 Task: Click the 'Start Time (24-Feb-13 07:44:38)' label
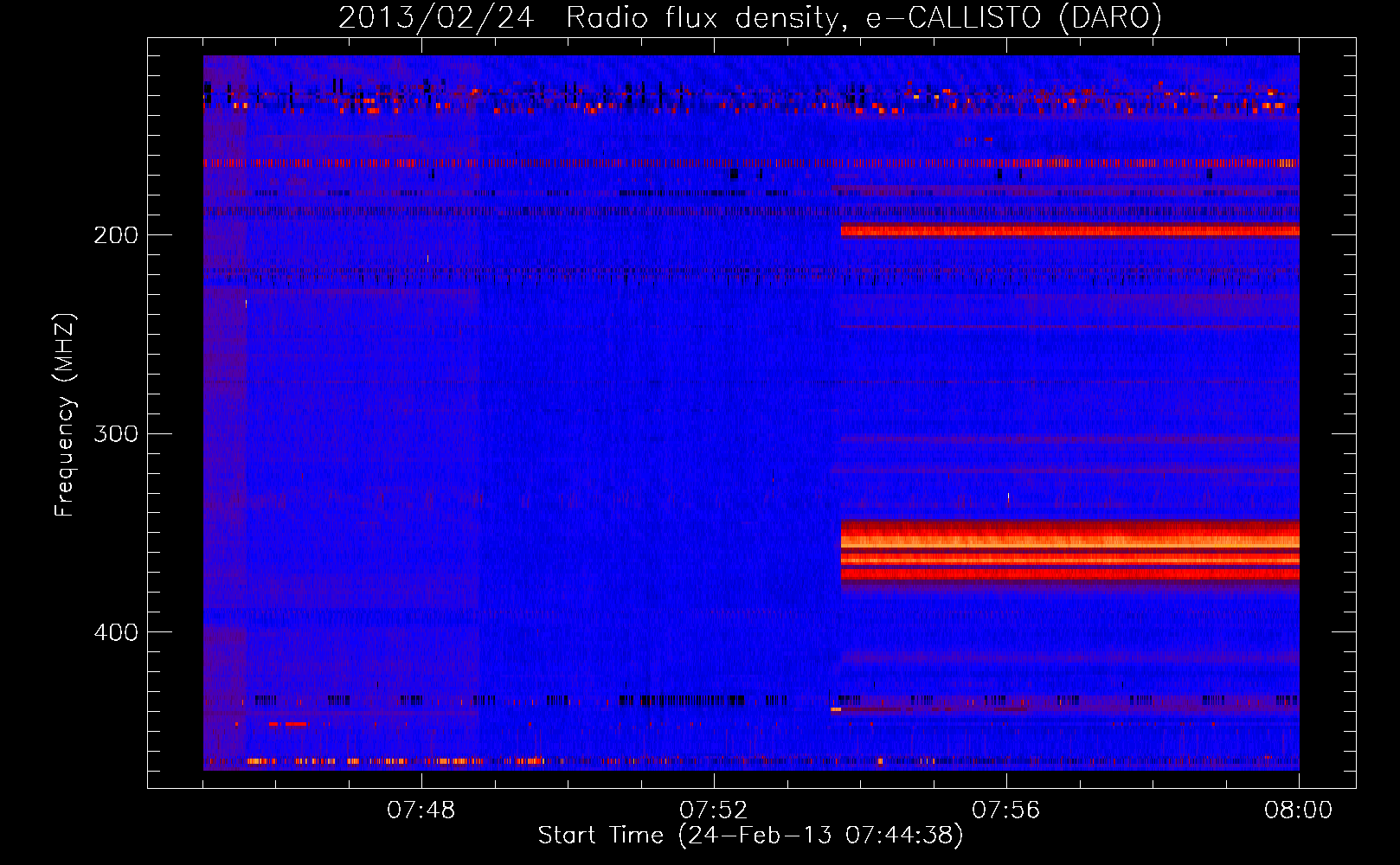[750, 836]
